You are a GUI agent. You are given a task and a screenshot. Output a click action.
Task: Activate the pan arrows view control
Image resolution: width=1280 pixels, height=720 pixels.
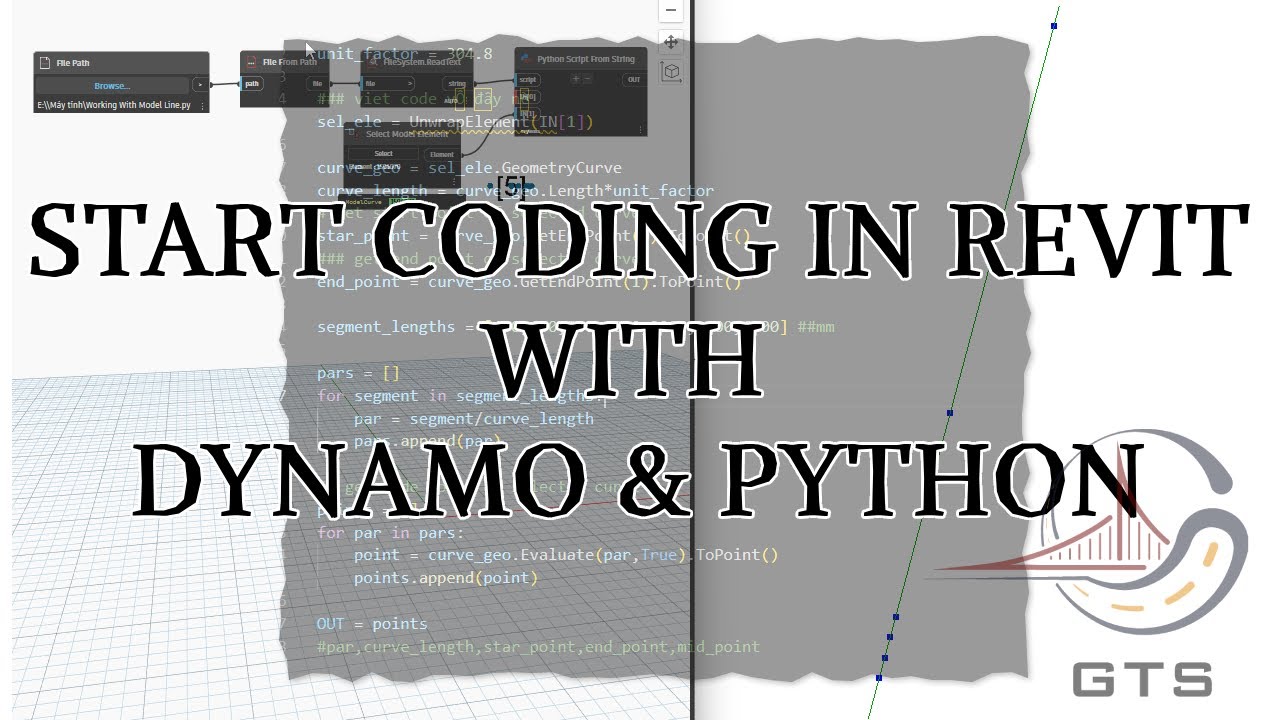pyautogui.click(x=671, y=42)
